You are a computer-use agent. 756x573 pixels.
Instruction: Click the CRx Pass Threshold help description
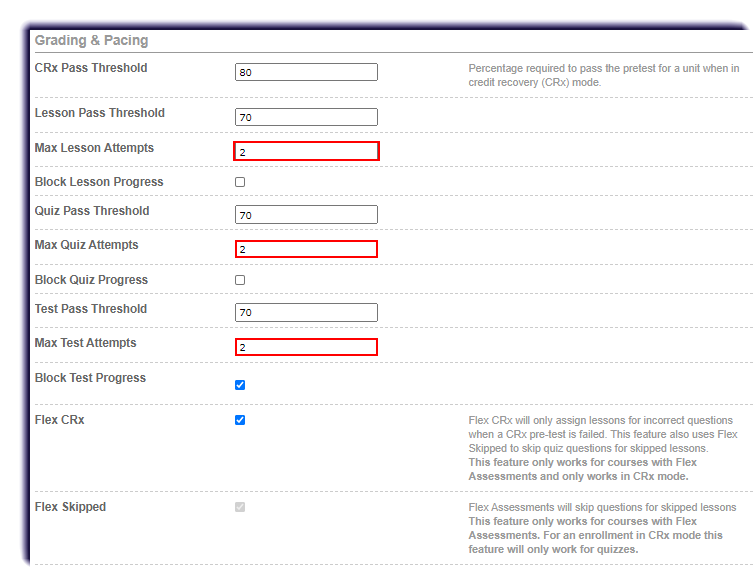[603, 75]
